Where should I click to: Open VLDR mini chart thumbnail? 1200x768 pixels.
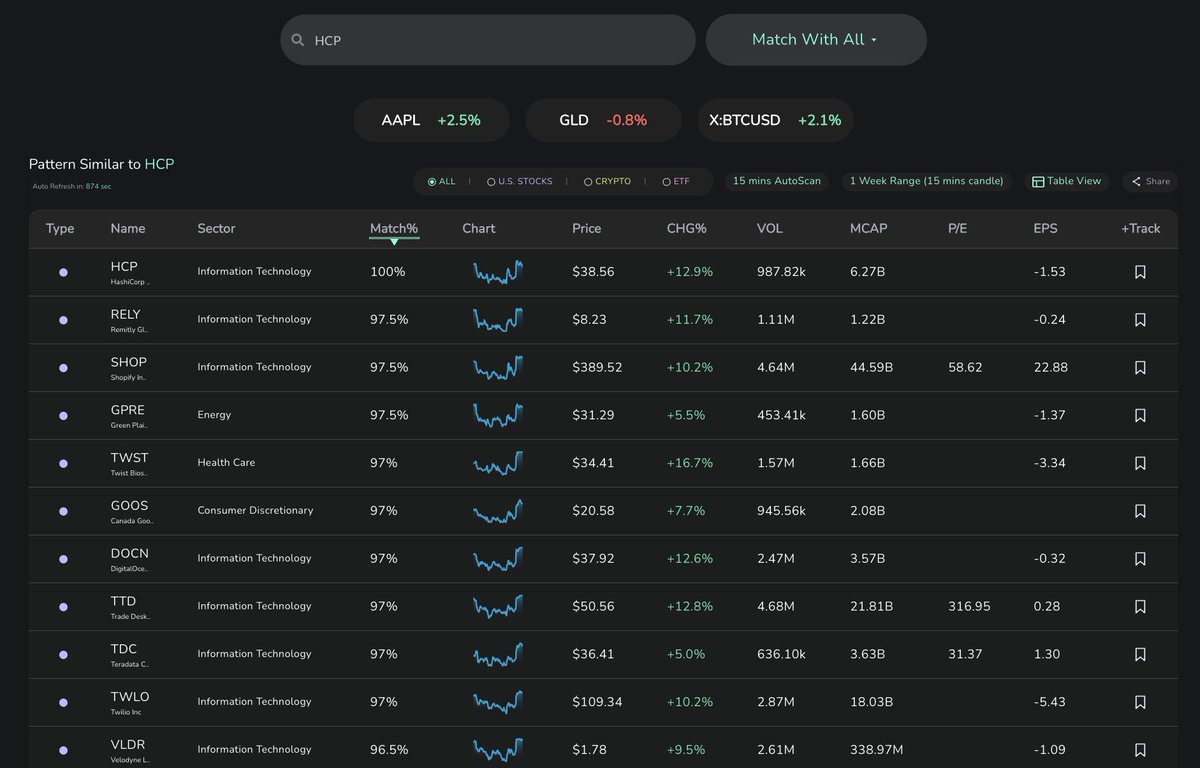(x=498, y=750)
